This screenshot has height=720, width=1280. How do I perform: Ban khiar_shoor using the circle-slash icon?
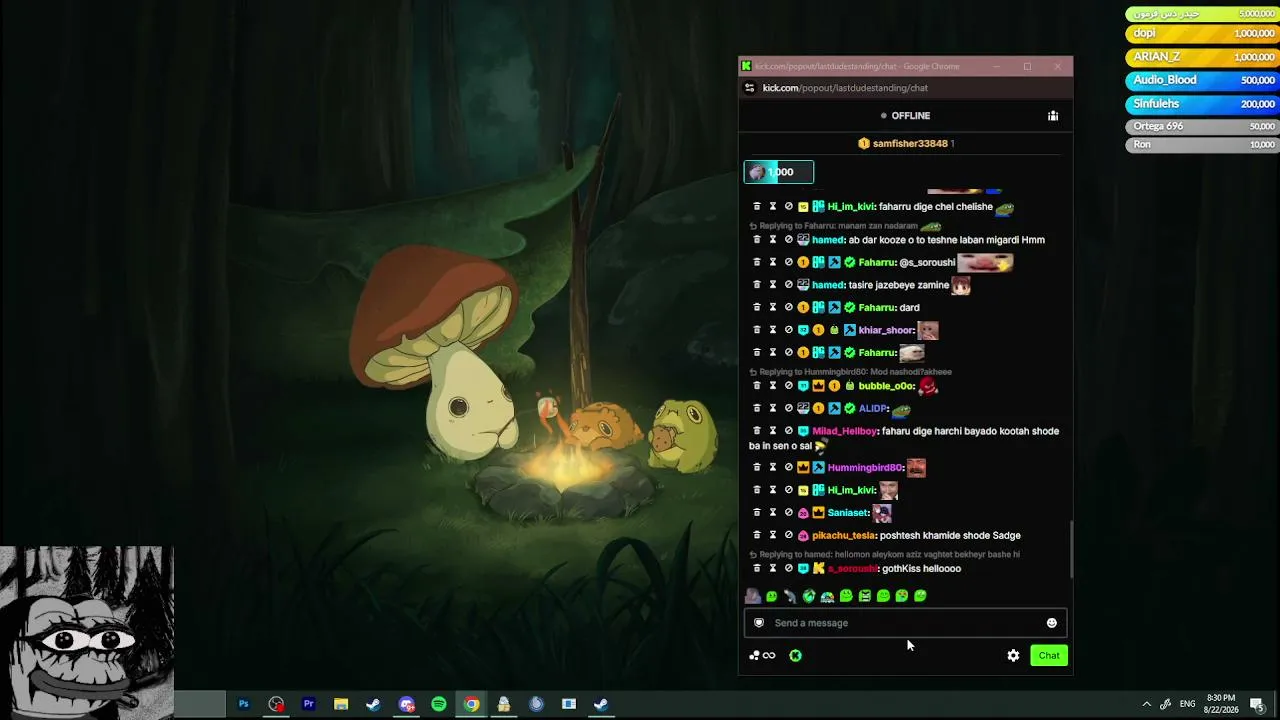pos(788,330)
